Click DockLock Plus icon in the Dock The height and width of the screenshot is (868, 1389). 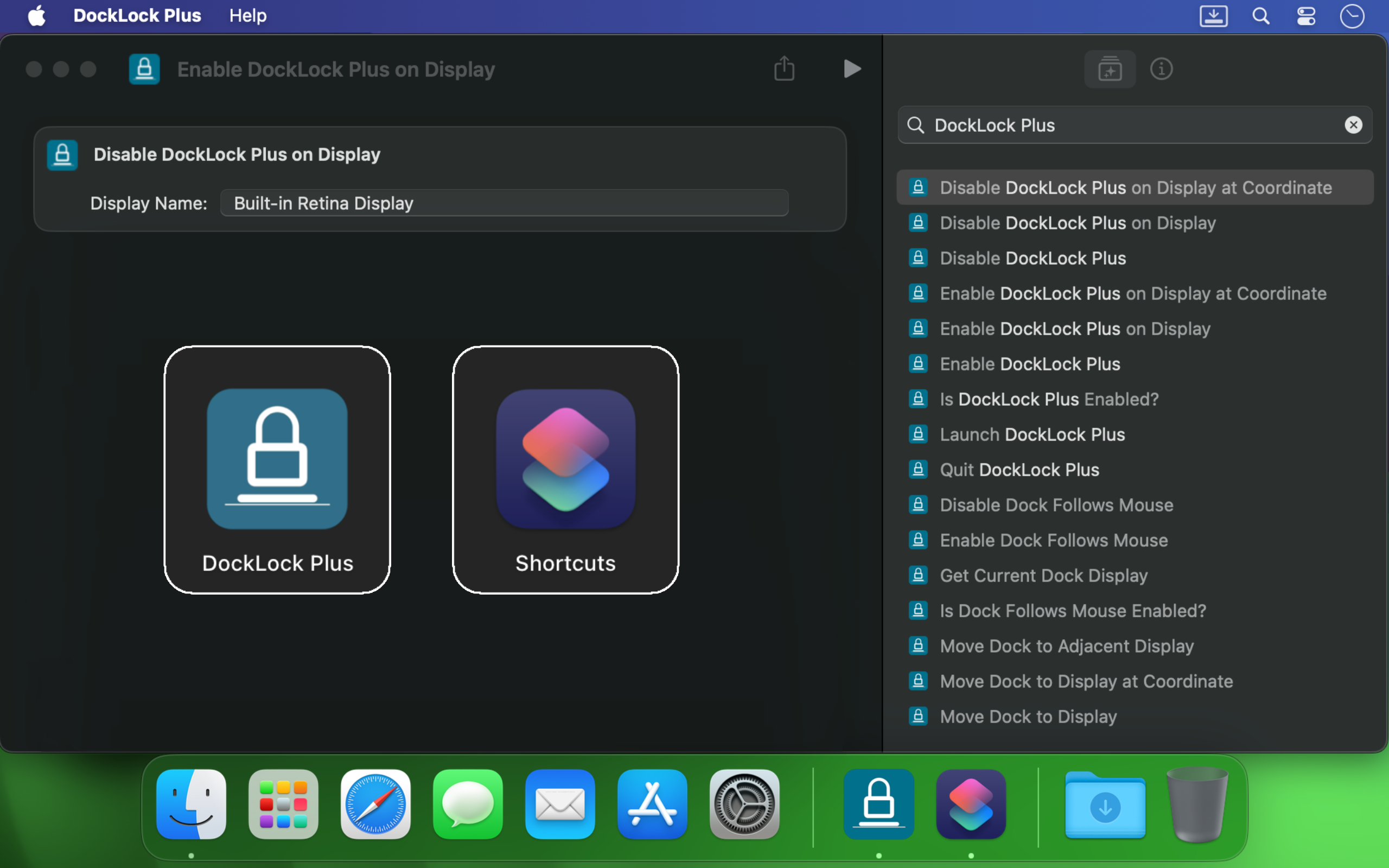click(879, 803)
